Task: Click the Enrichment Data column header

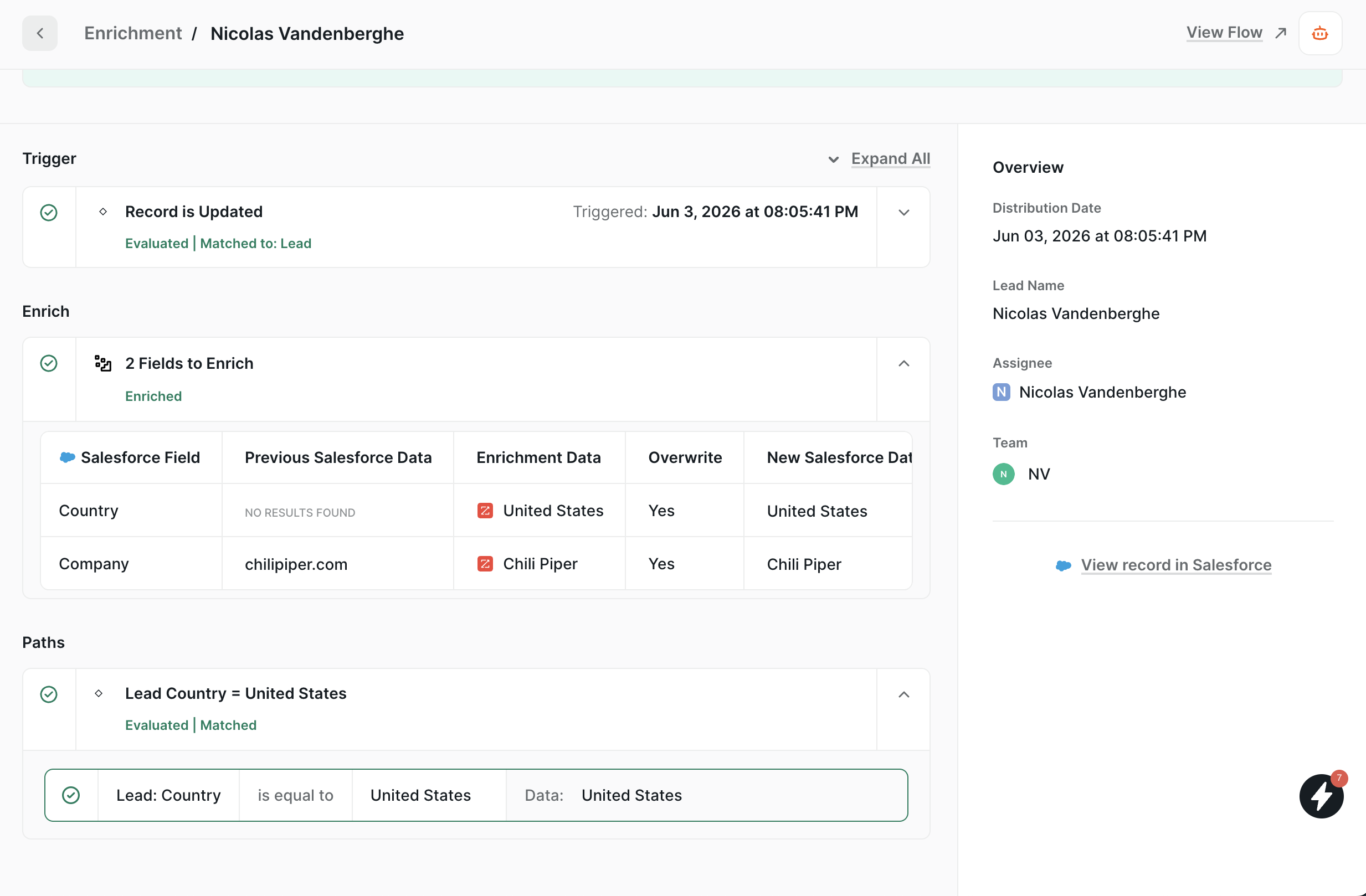Action: [538, 457]
